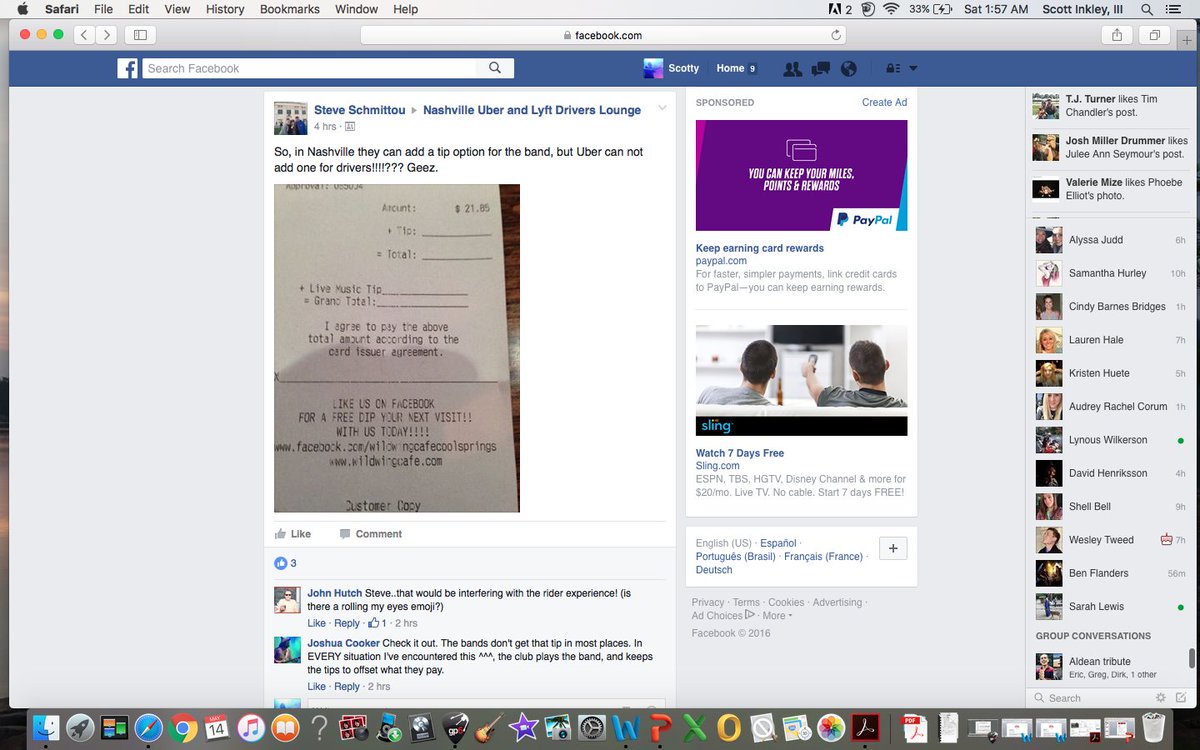Open iTunes from the Dock

251,727
